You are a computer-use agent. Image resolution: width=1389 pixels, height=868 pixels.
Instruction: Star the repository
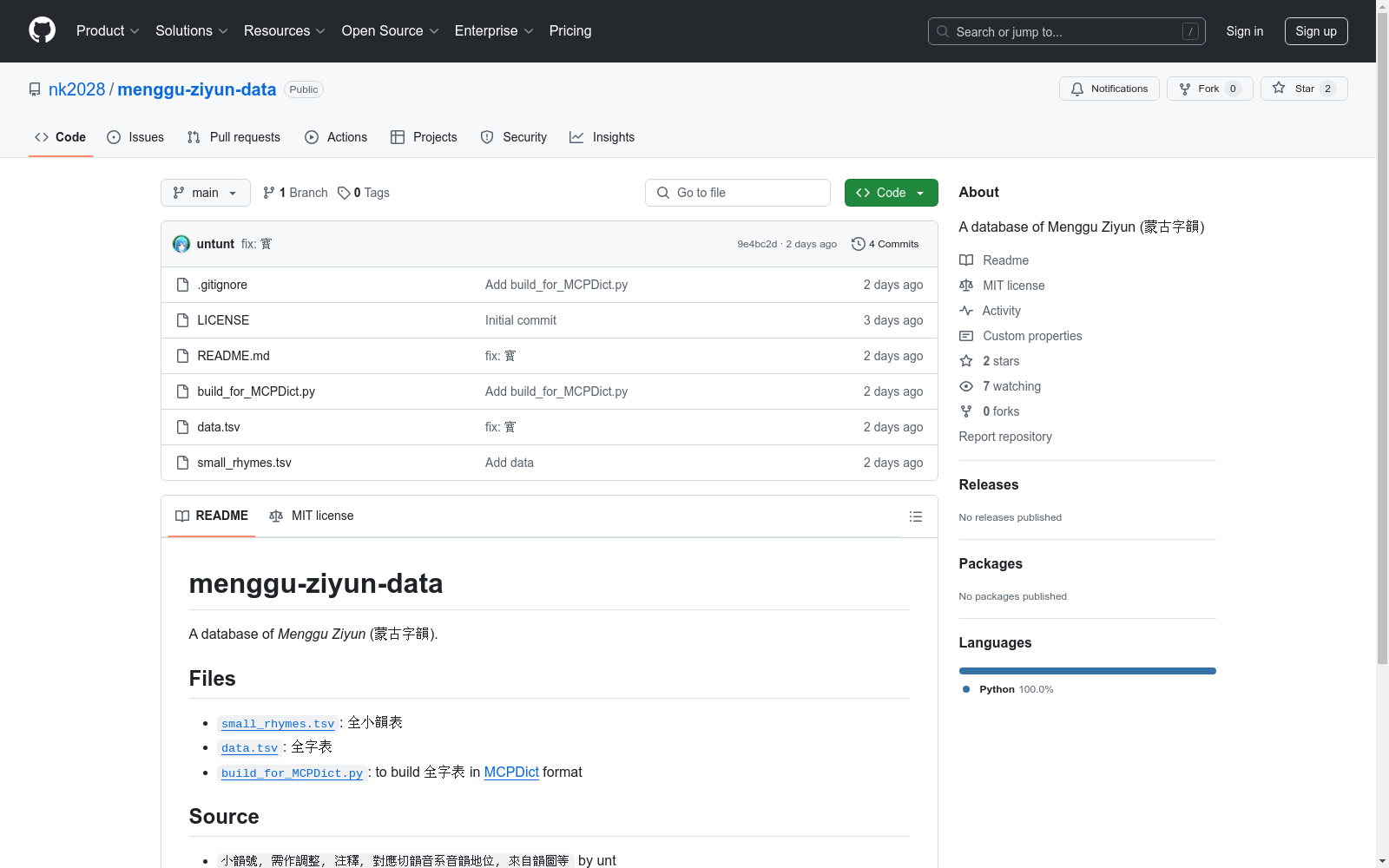pyautogui.click(x=1304, y=89)
